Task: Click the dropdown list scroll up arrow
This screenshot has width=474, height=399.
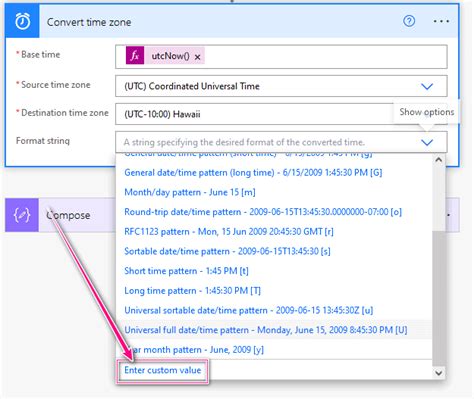Action: pos(439,160)
